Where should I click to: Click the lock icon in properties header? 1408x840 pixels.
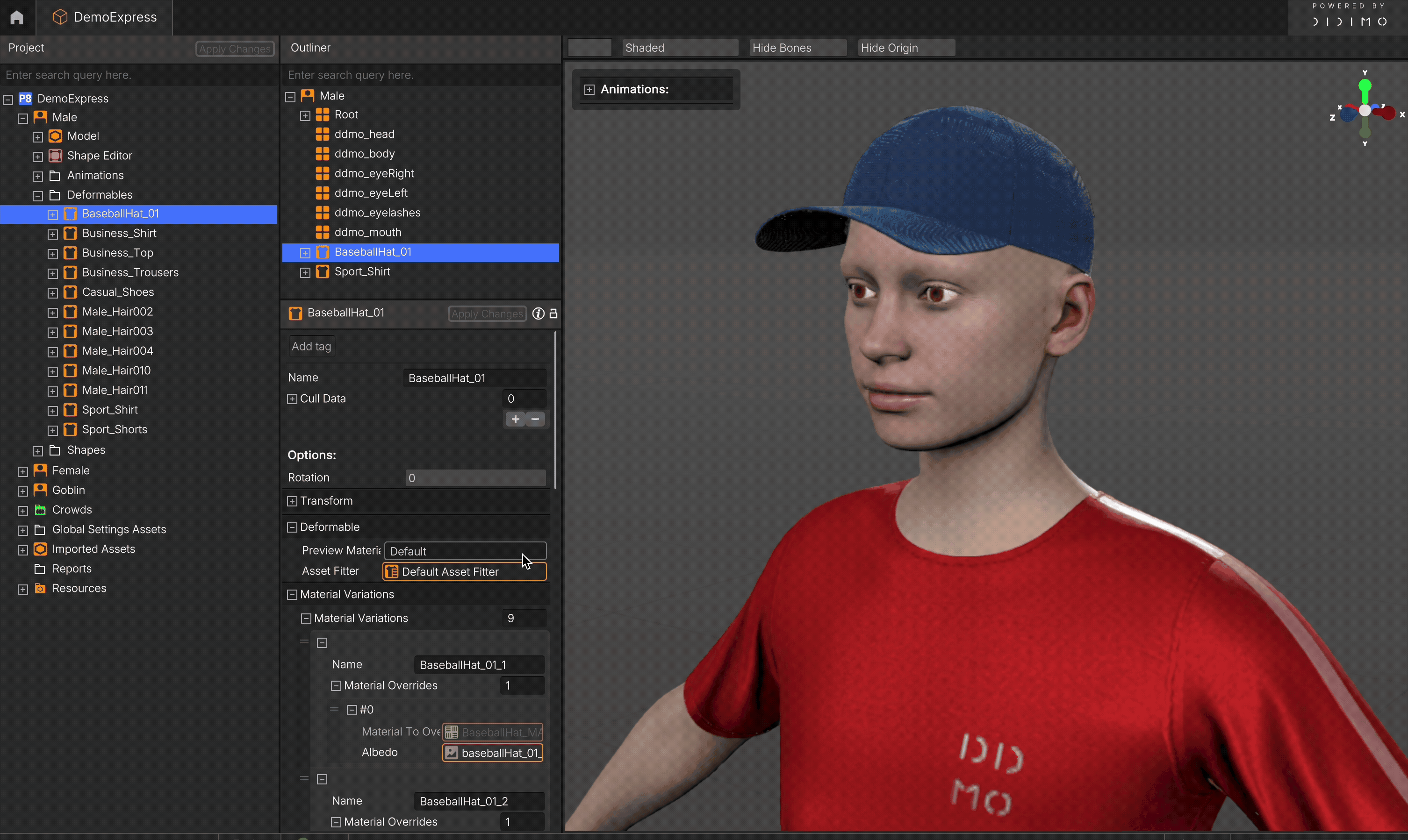(553, 313)
